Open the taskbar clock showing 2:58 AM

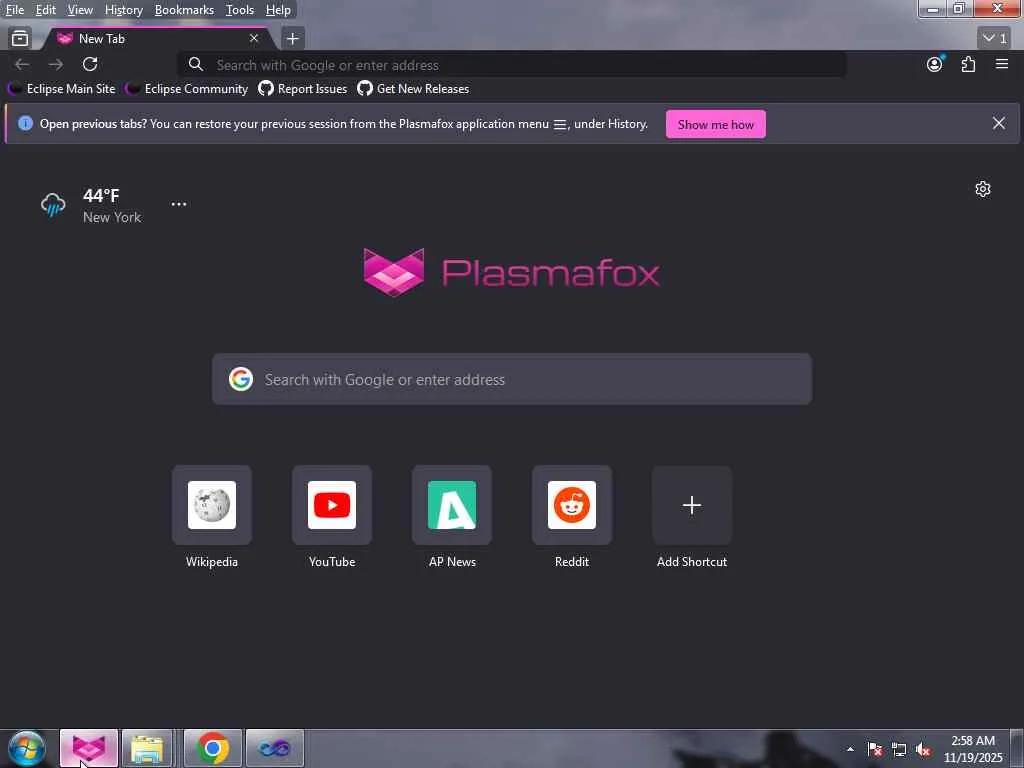click(973, 749)
